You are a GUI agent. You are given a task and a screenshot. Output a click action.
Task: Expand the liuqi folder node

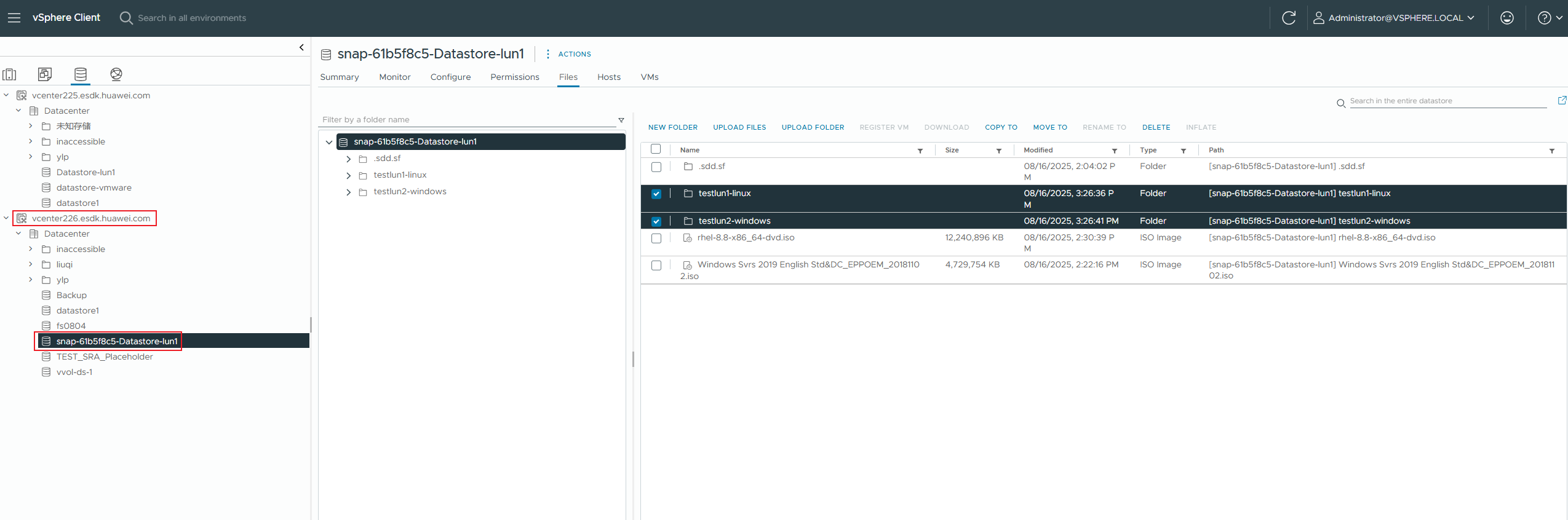click(31, 264)
